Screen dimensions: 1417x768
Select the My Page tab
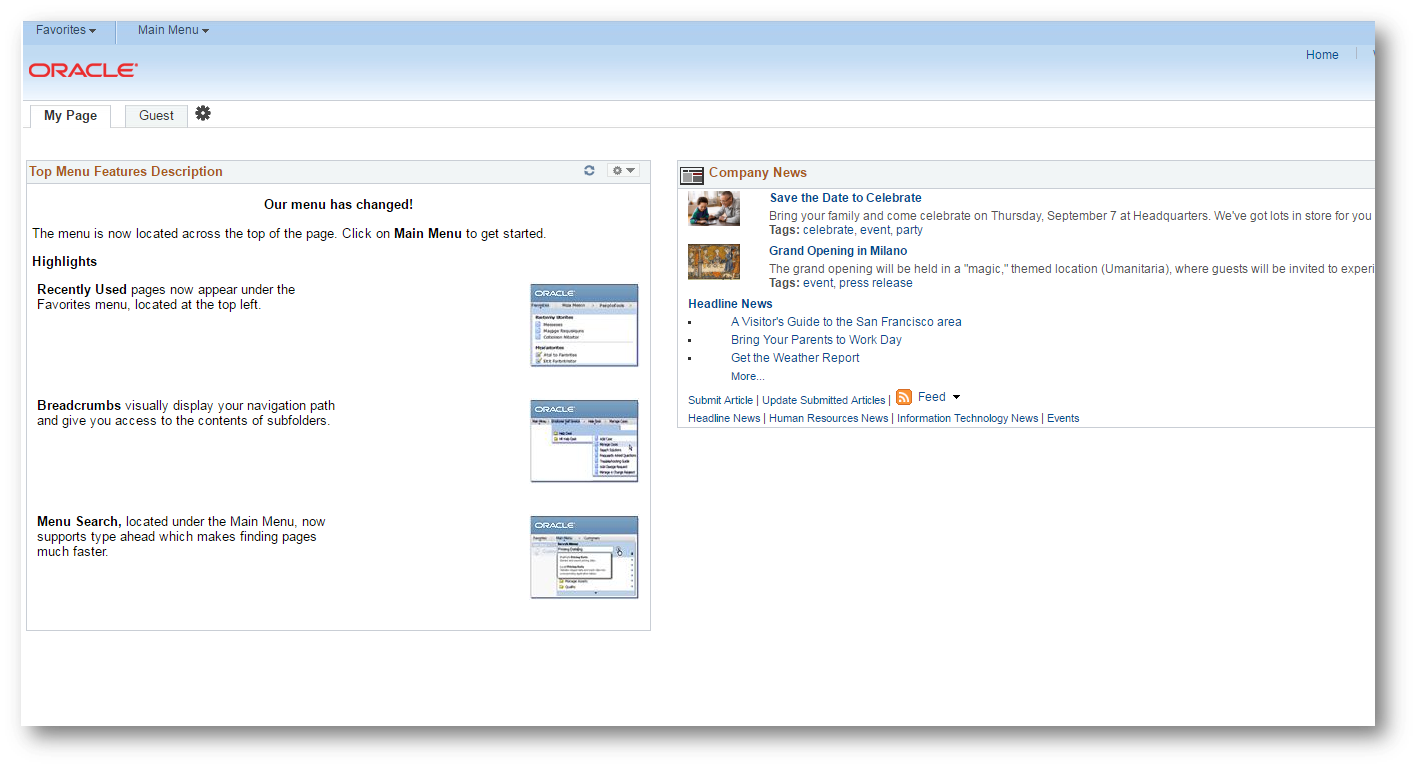69,115
